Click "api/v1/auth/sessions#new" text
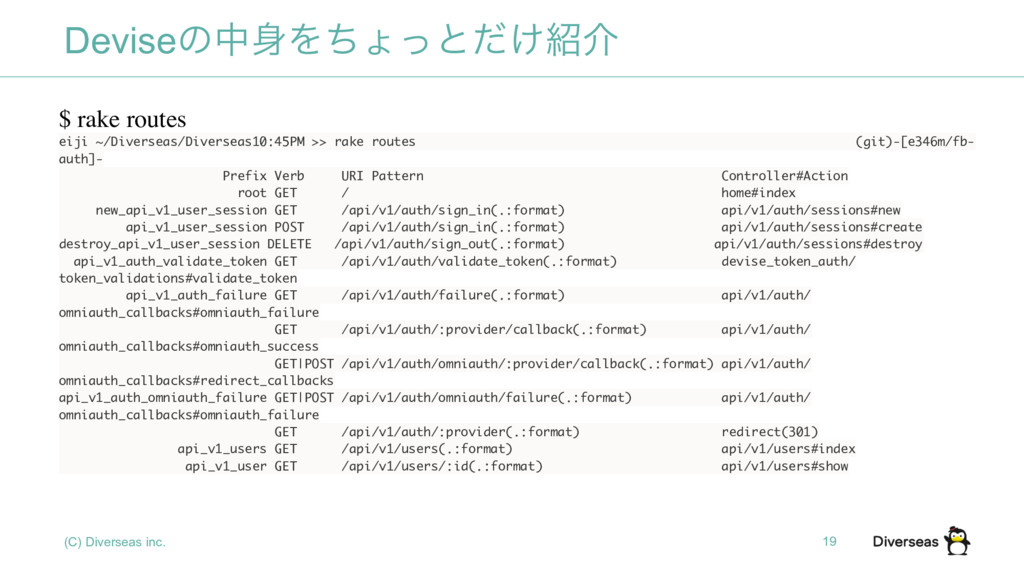 click(x=810, y=210)
